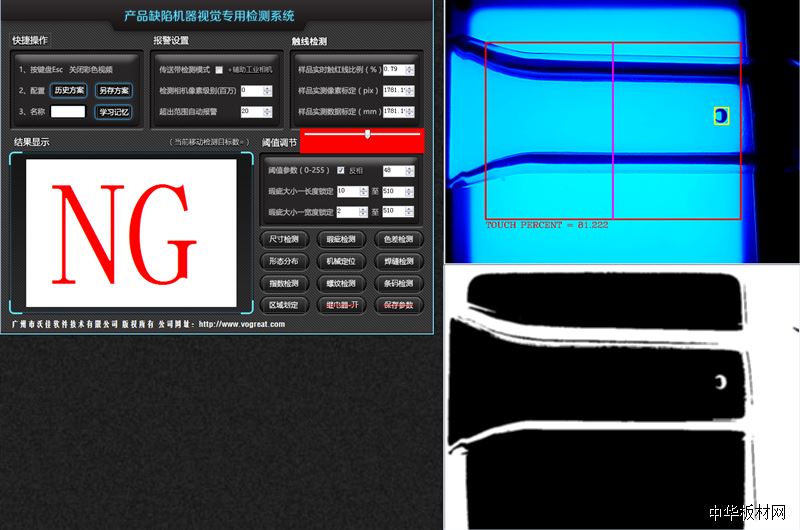Screen dimensions: 800x530
Task: Open 形态分布 shape distribution
Action: pyautogui.click(x=283, y=261)
